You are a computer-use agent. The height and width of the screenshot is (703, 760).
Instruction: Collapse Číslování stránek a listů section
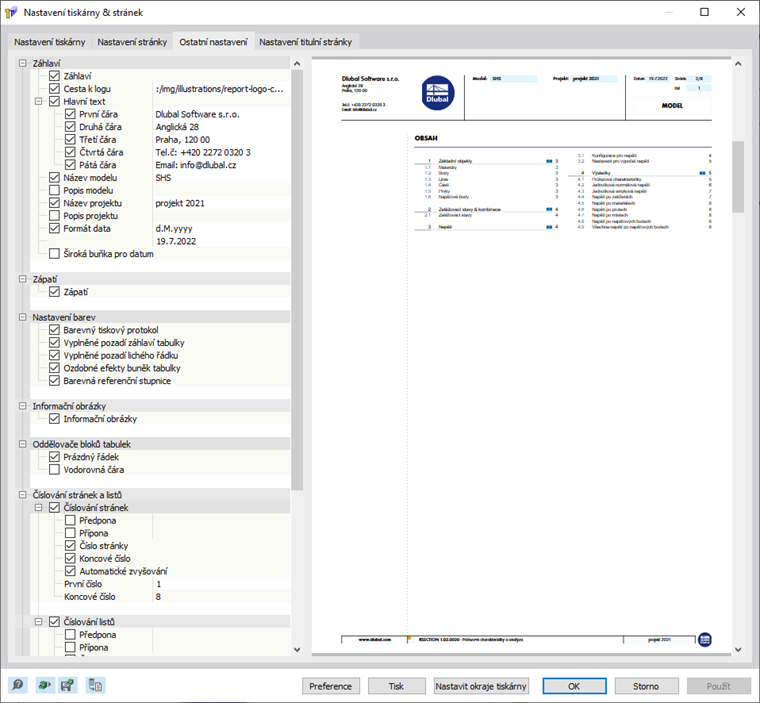click(x=22, y=495)
